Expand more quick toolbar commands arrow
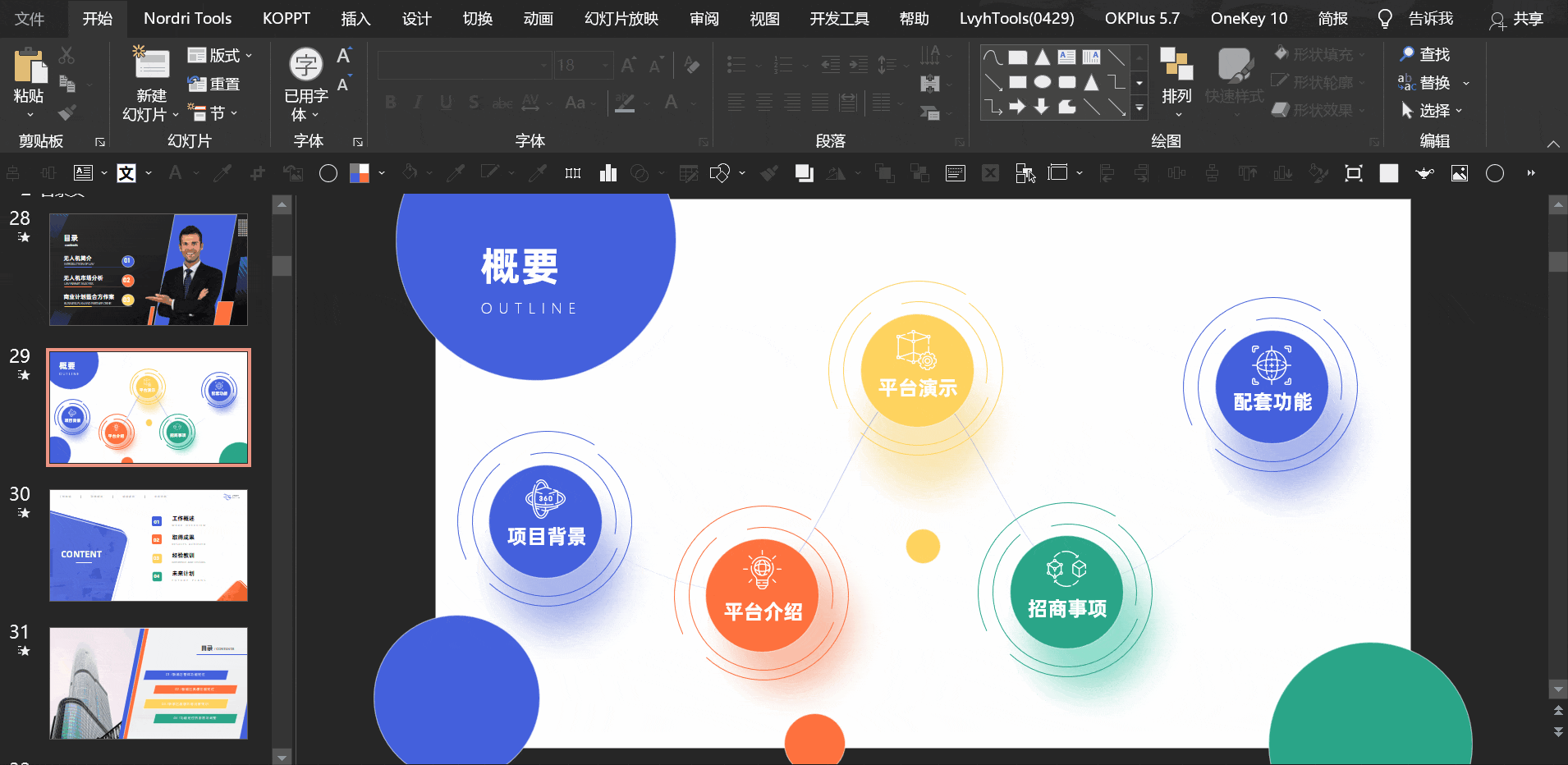The width and height of the screenshot is (1568, 765). pyautogui.click(x=1530, y=172)
